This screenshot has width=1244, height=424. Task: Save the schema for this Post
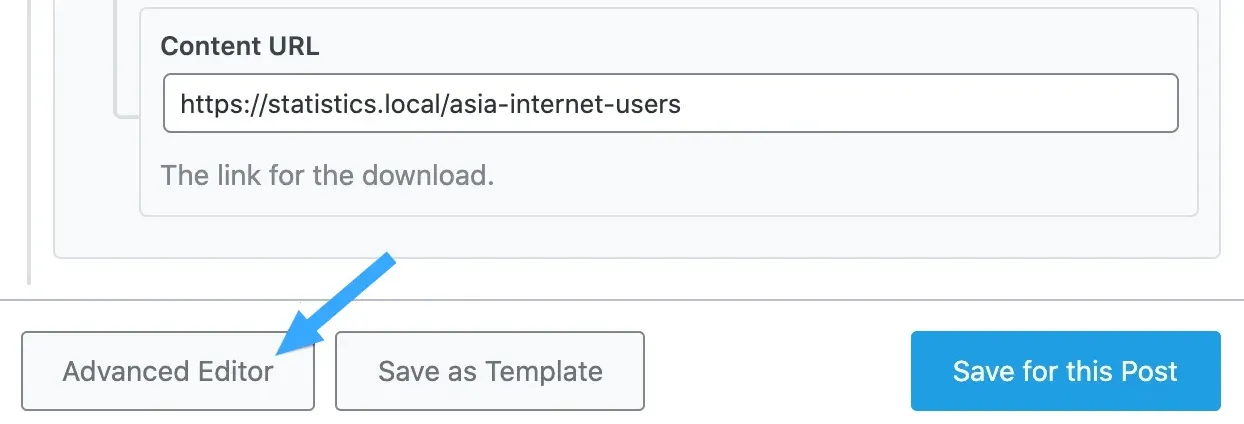pyautogui.click(x=1065, y=371)
